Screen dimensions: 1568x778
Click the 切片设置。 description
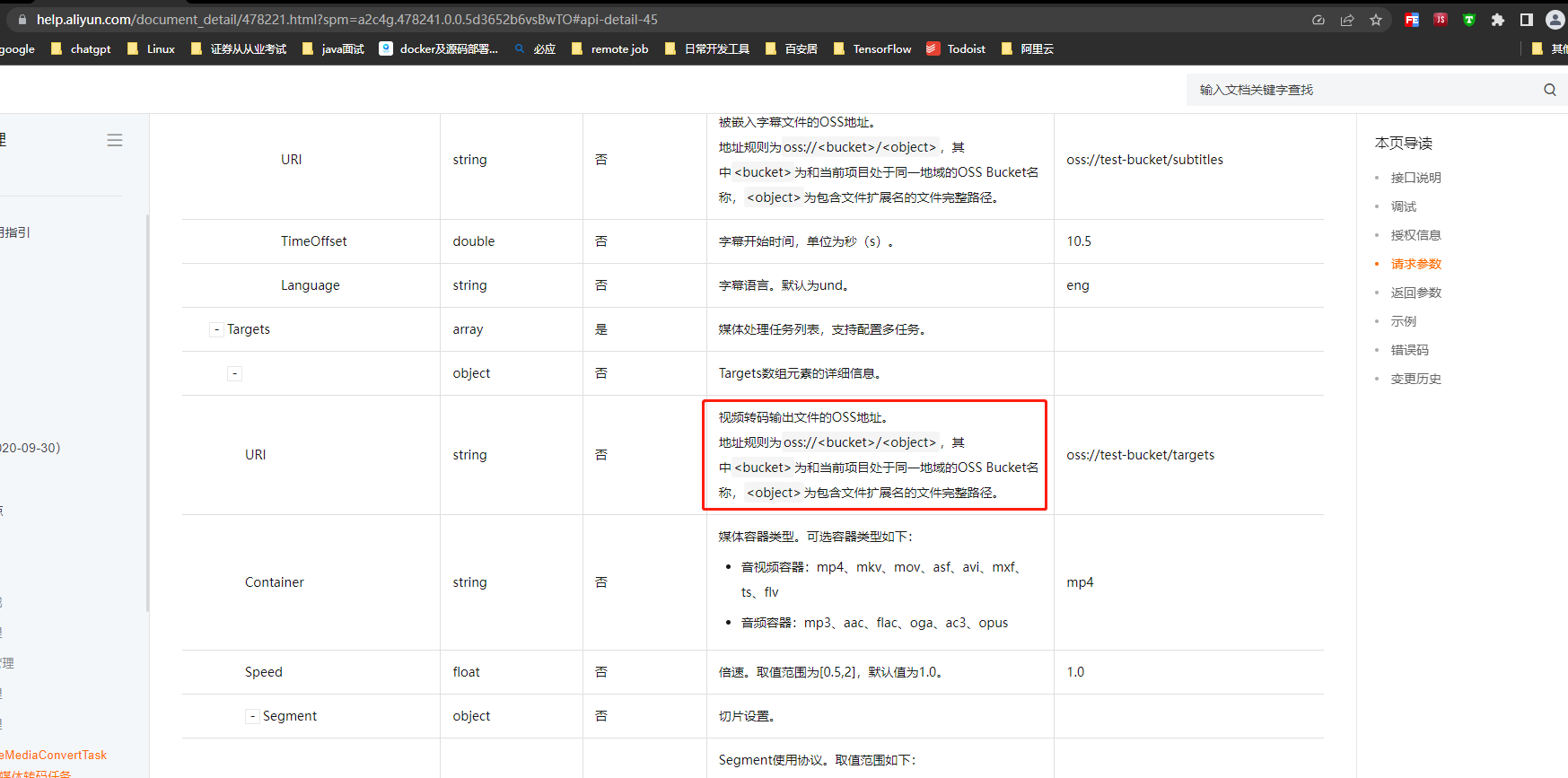tap(747, 716)
